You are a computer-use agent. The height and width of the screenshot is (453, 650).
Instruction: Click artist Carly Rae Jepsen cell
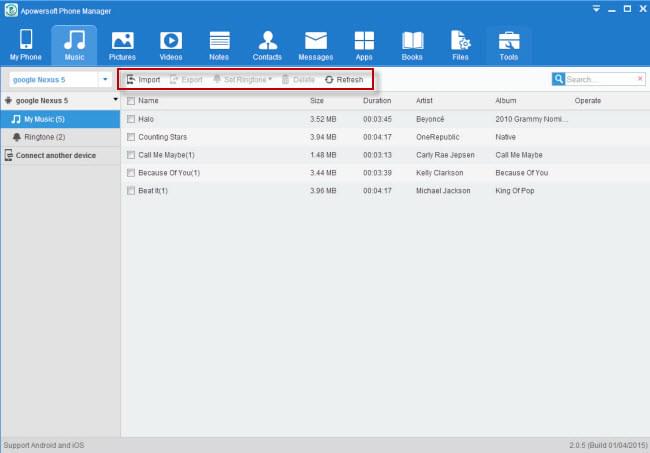coord(445,155)
